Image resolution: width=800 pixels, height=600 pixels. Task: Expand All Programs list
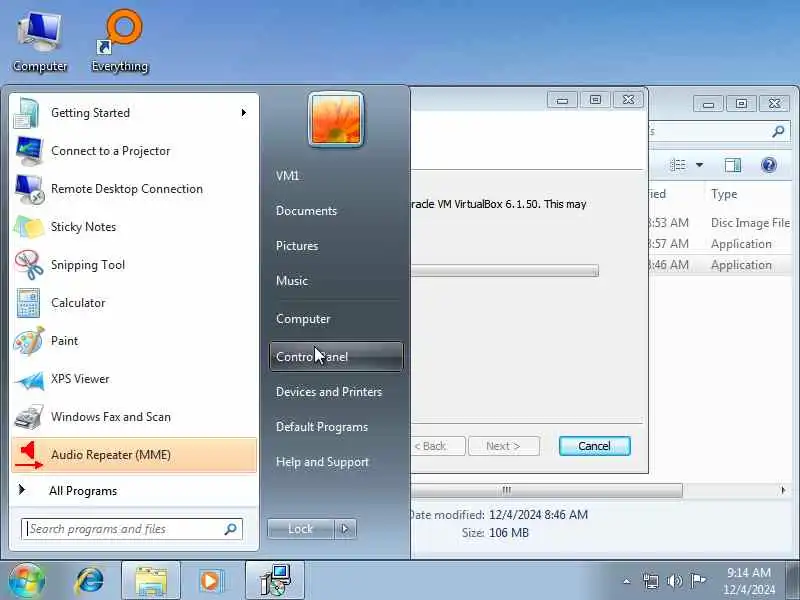134,491
